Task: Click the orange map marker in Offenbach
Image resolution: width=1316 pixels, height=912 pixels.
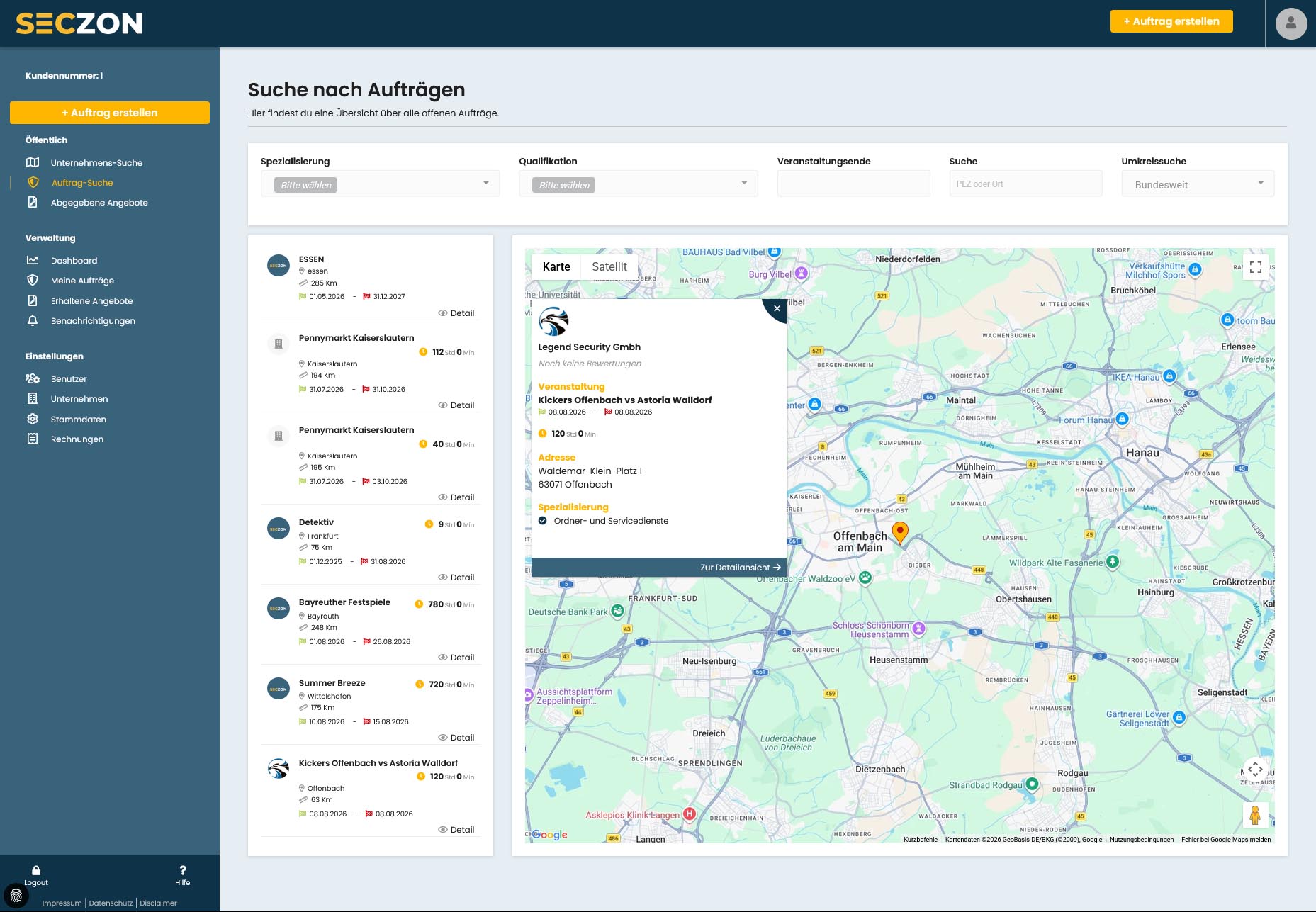Action: click(x=900, y=532)
